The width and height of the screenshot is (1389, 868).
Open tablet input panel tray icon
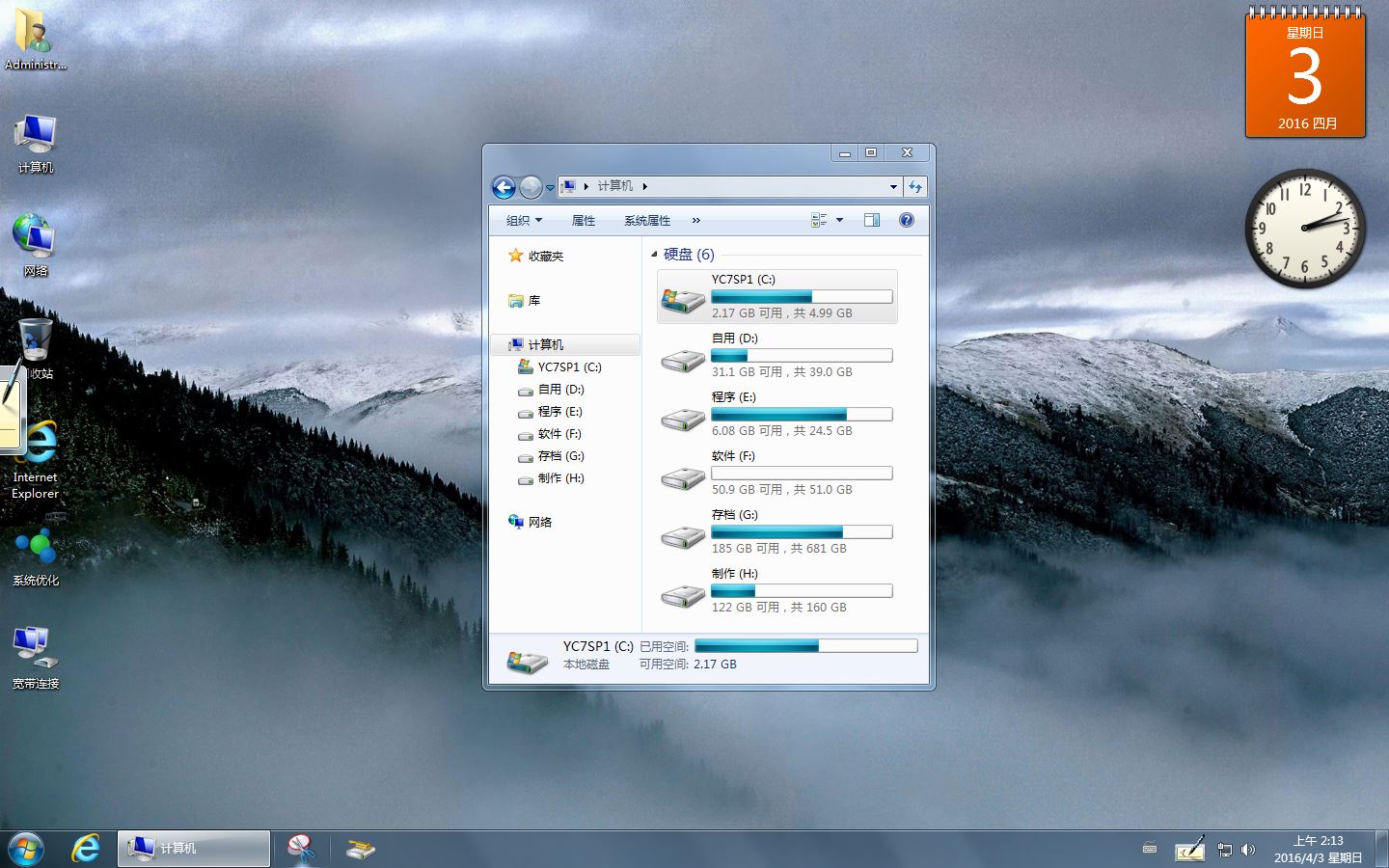tap(1189, 849)
